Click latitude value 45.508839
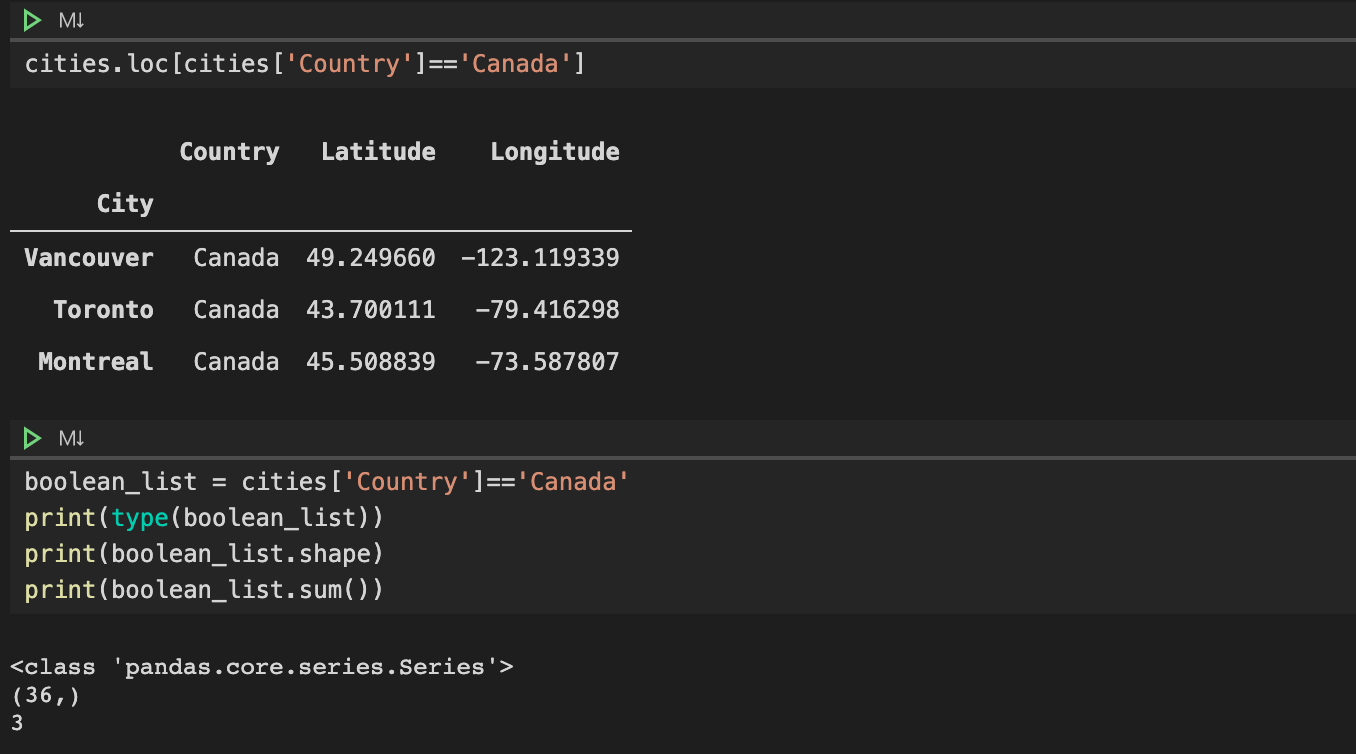The image size is (1356, 754). tap(371, 362)
